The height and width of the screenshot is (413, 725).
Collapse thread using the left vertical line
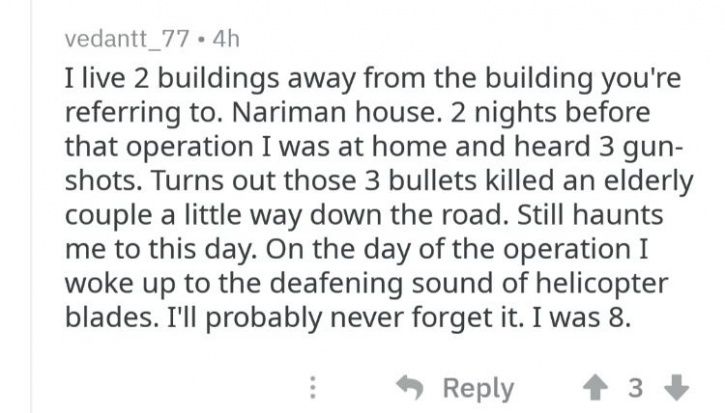pos(31,206)
